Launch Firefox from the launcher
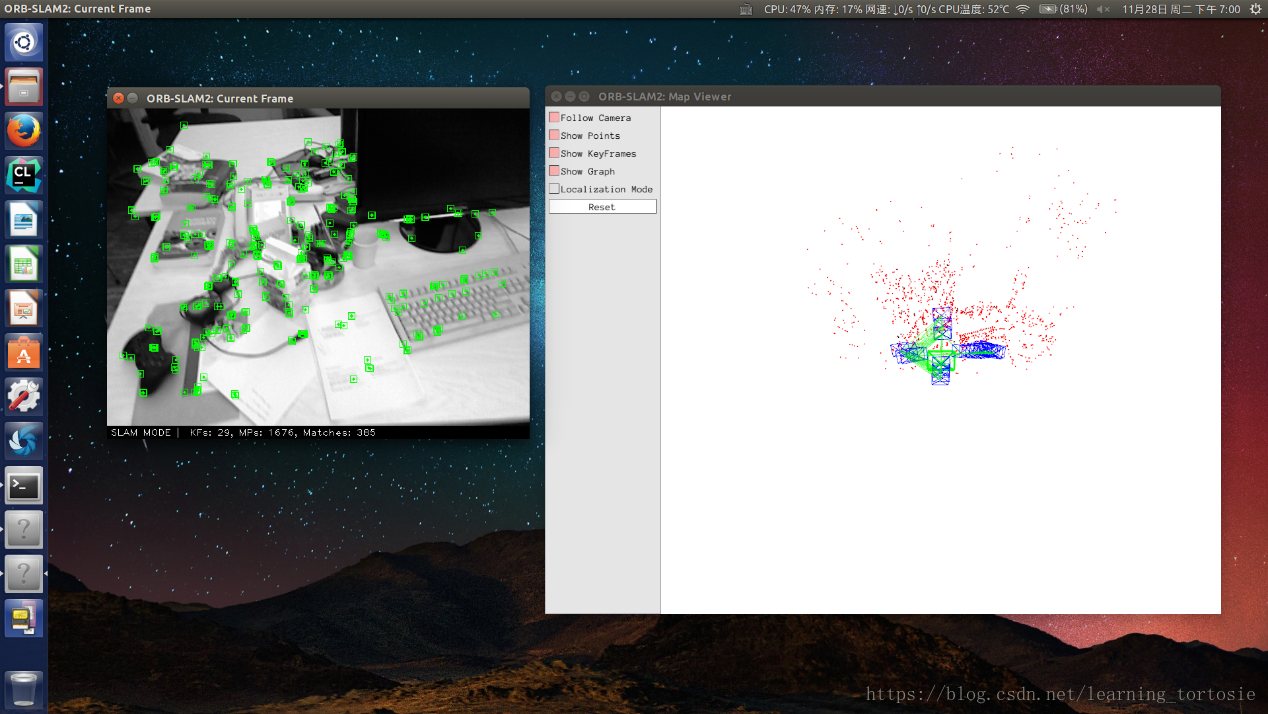1268x714 pixels. pos(24,131)
